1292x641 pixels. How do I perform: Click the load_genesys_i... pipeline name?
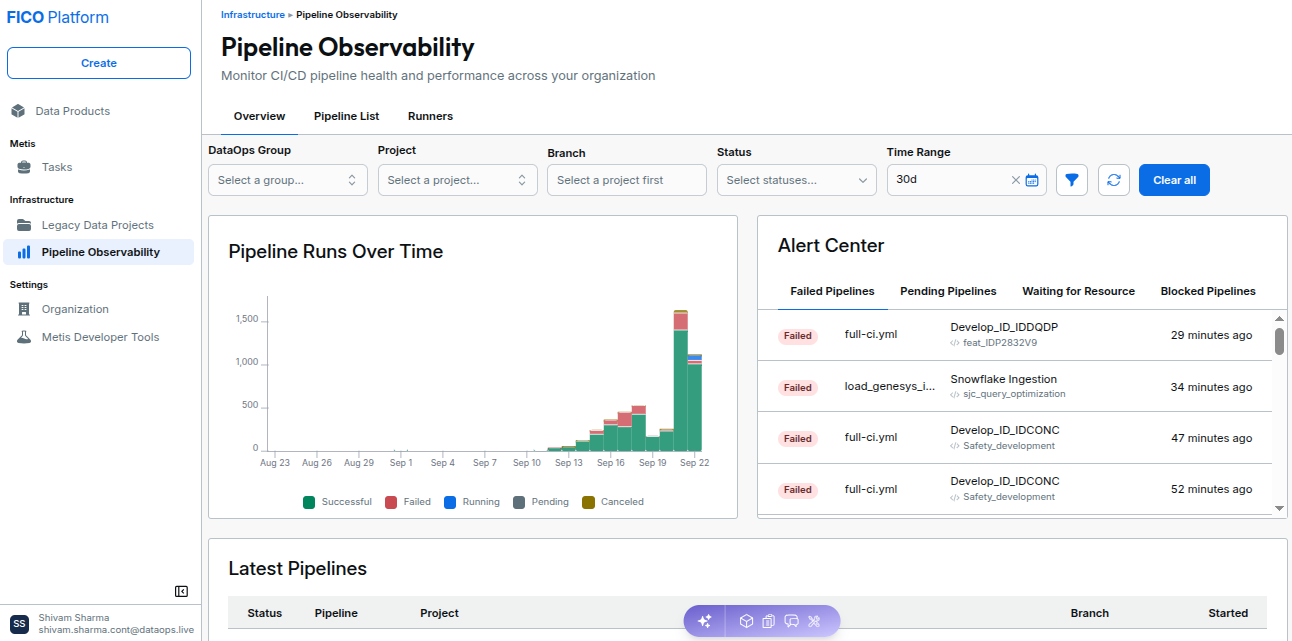tap(890, 386)
